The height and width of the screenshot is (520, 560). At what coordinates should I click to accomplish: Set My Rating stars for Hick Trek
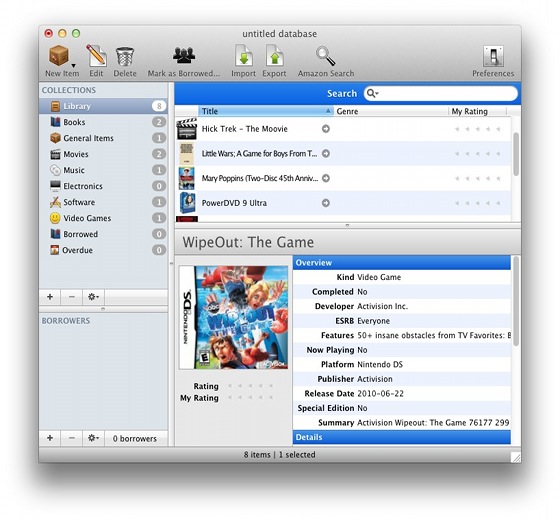tap(478, 129)
